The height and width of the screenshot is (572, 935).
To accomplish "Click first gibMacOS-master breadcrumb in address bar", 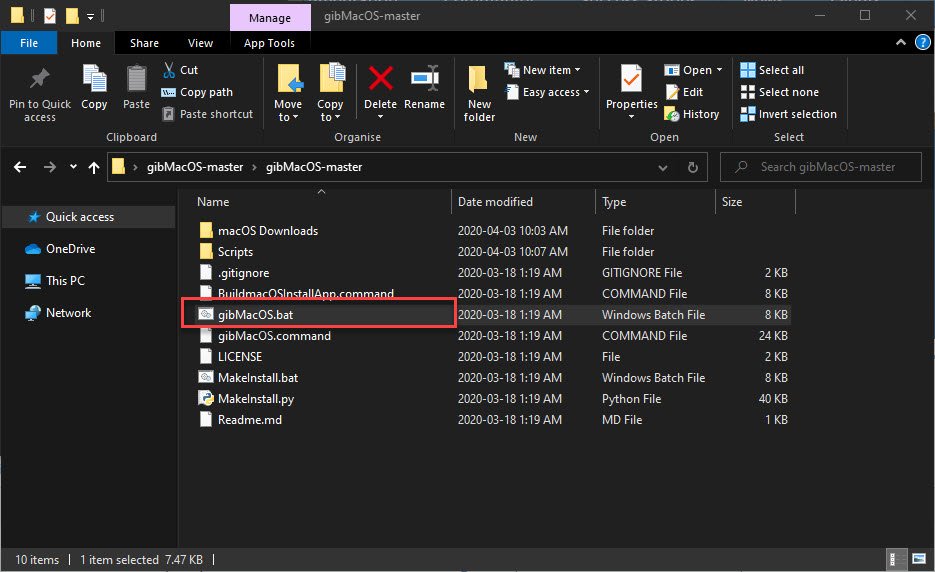I will (195, 167).
